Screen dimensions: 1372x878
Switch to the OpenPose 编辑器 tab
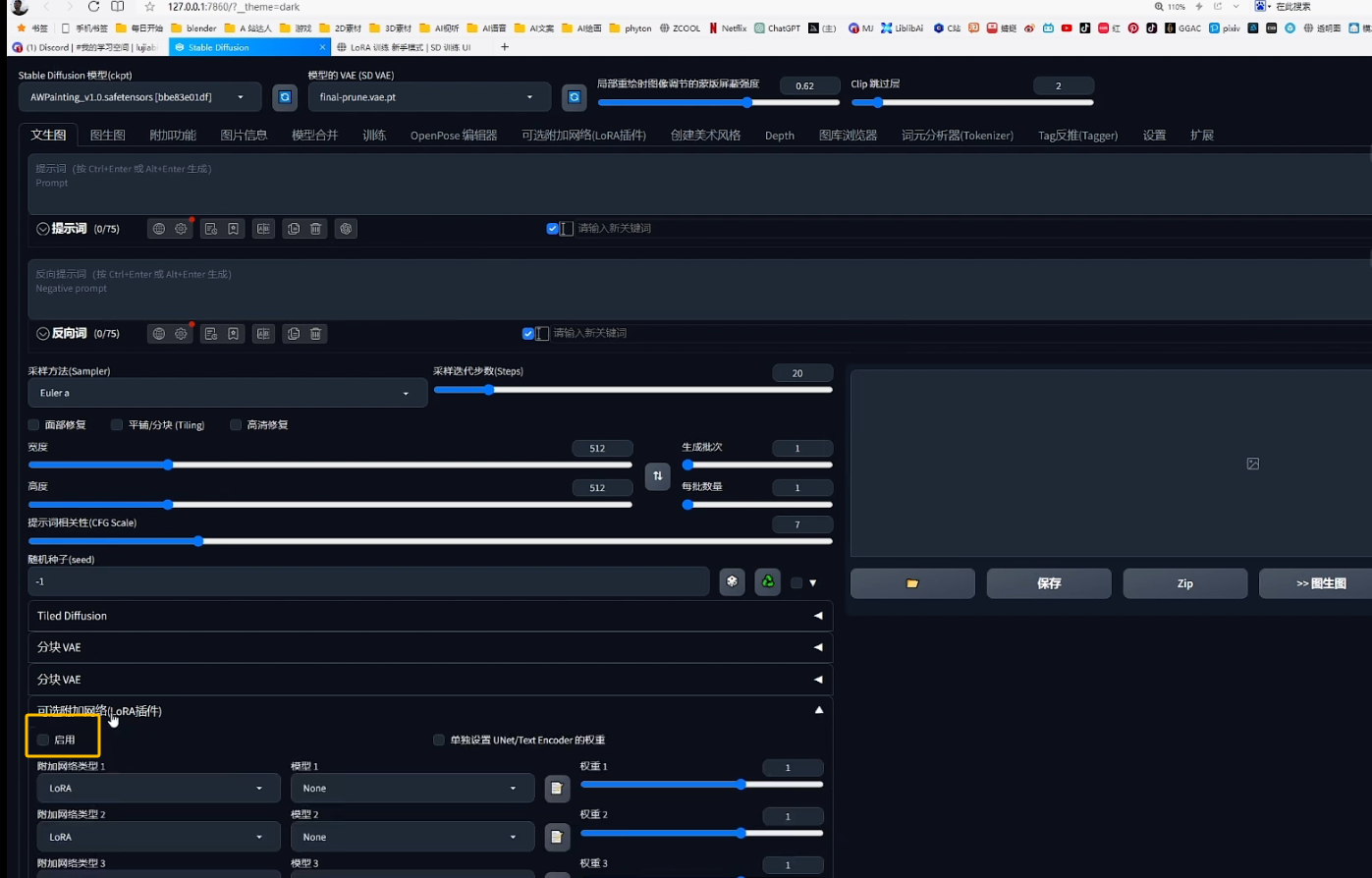[x=454, y=136]
